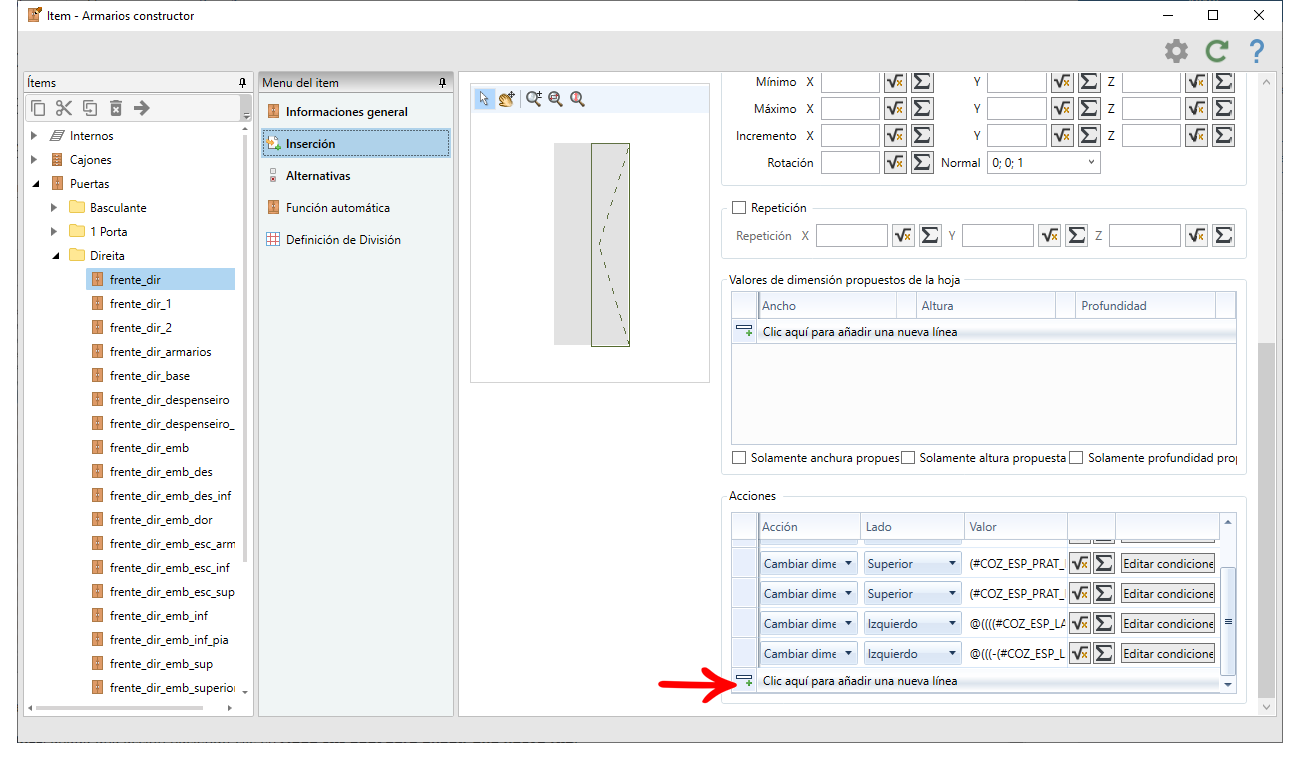This screenshot has width=1311, height=784.
Task: Click the zoom reset magnifier icon
Action: [577, 98]
